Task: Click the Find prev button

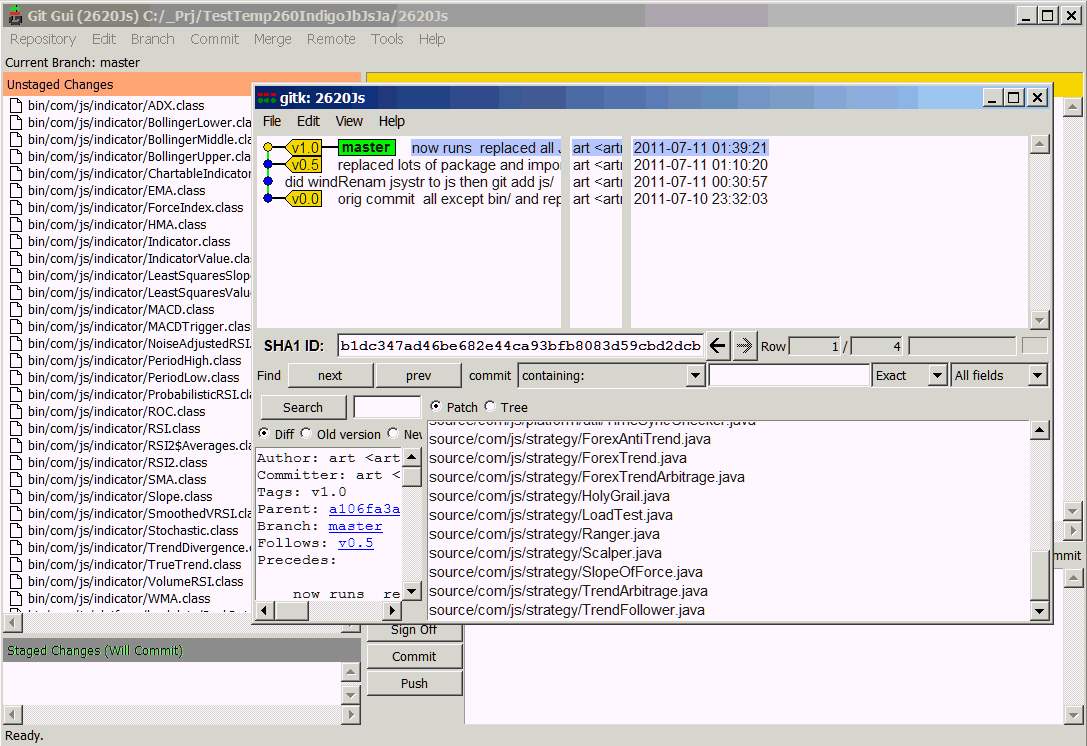Action: click(418, 375)
